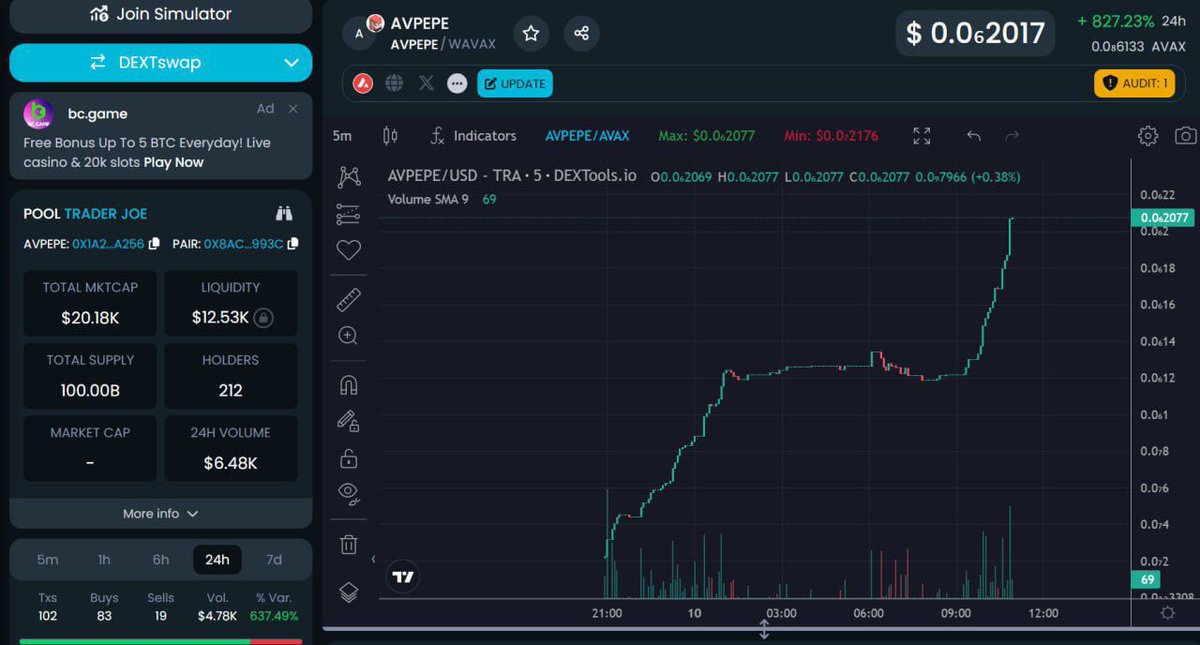The width and height of the screenshot is (1200, 645).
Task: Toggle lock all drawing tools
Action: click(348, 459)
